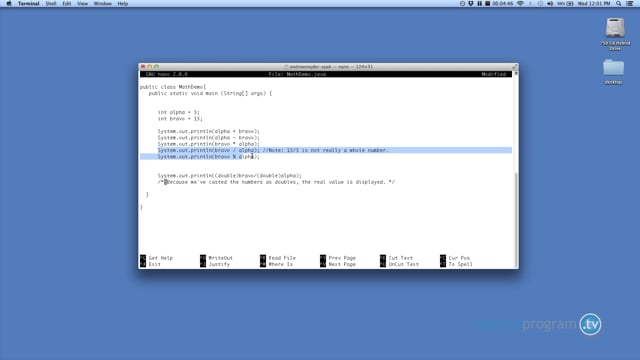This screenshot has height=360, width=640.
Task: Click the Terminal window title bar text
Action: (x=331, y=67)
